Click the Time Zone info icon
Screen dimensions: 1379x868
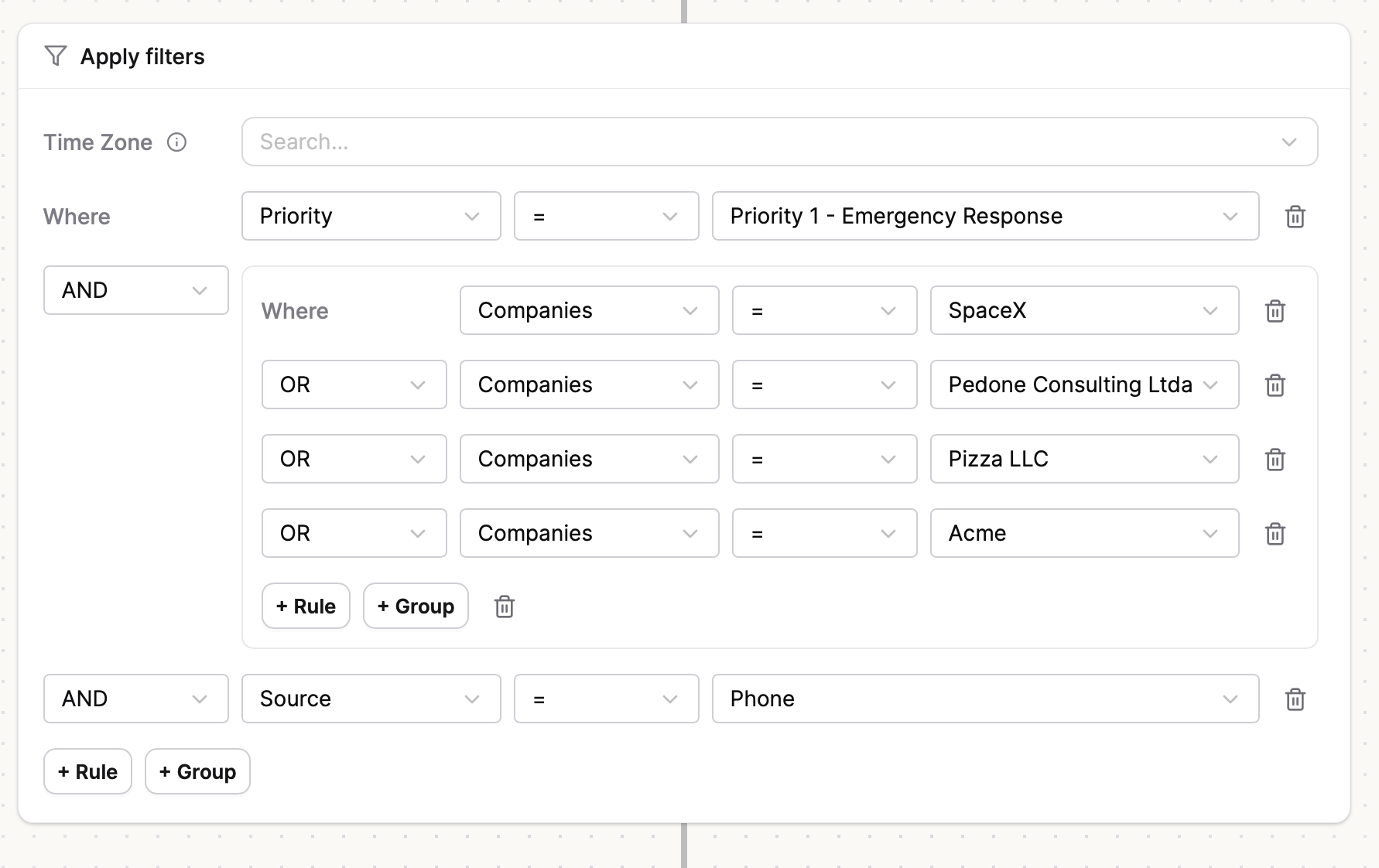(x=176, y=142)
